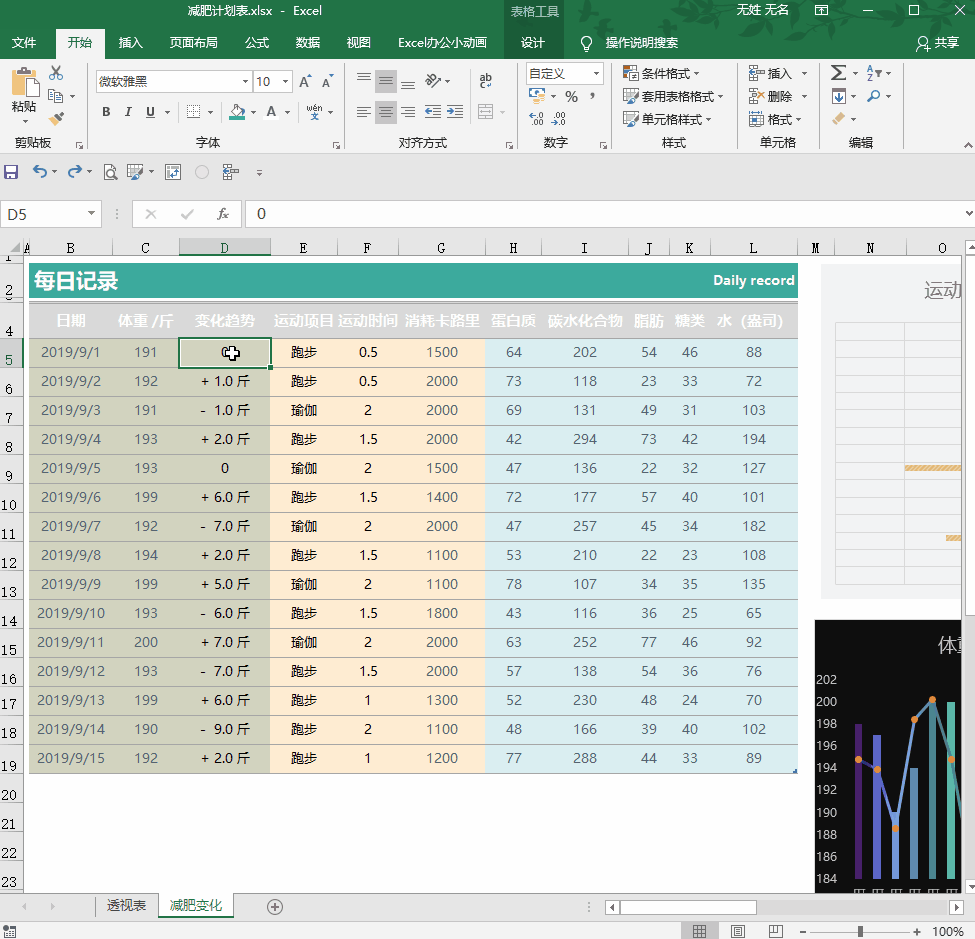
Task: Increase decimal places
Action: 536,118
